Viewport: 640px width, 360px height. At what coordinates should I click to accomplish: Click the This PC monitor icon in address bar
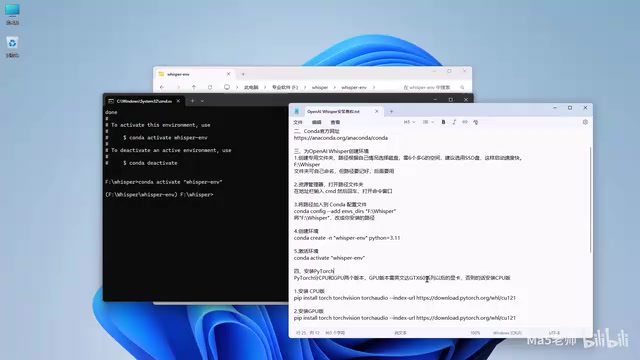[x=227, y=87]
